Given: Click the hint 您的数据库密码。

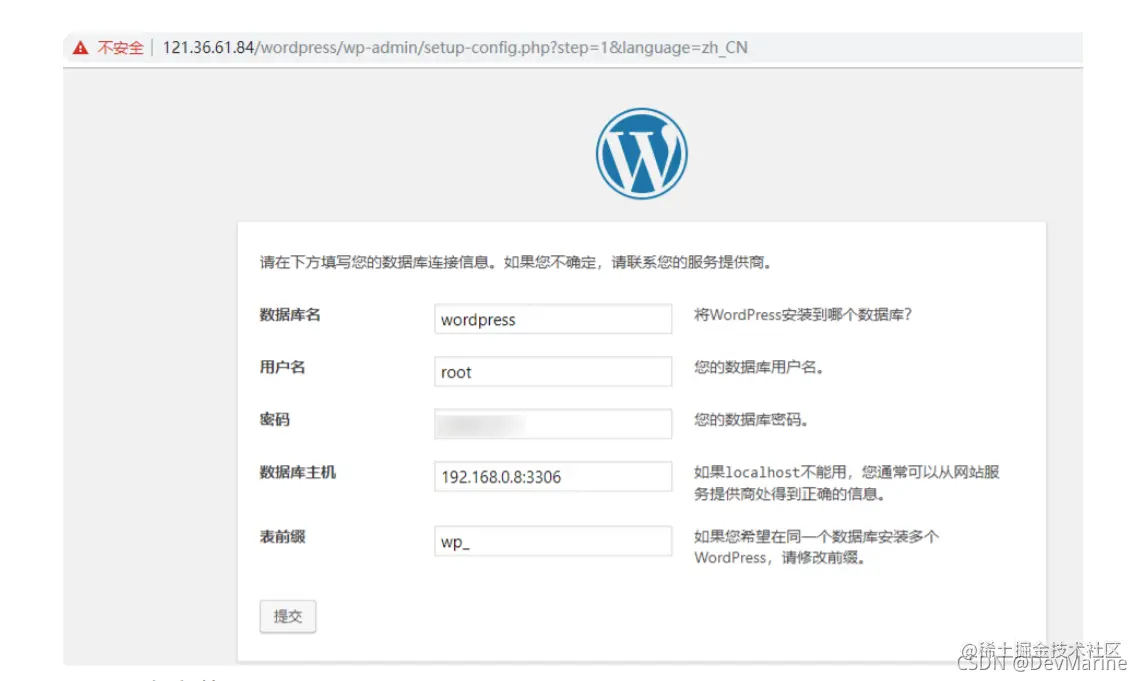Looking at the screenshot, I should pos(752,420).
